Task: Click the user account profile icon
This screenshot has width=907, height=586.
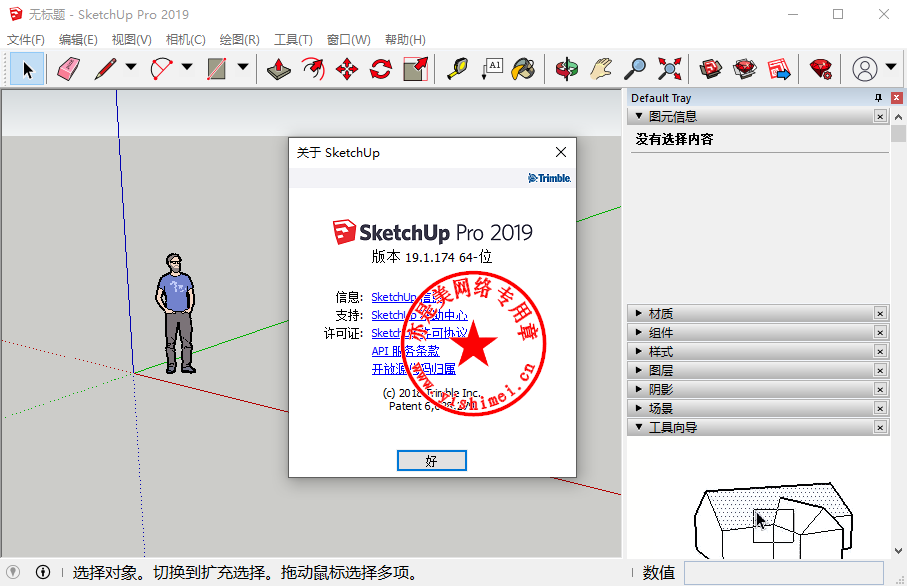Action: click(x=865, y=69)
